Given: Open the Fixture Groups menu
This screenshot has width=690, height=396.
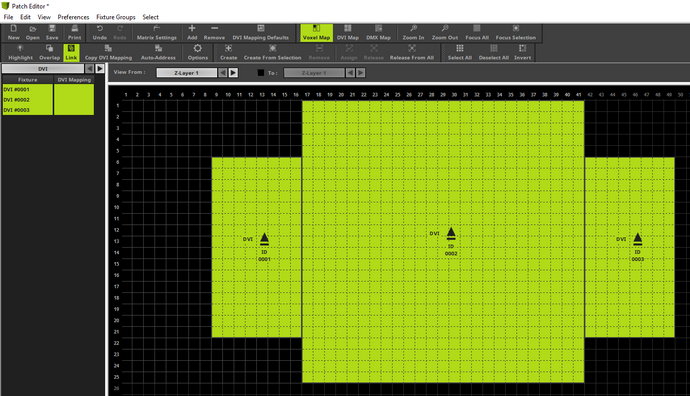Looking at the screenshot, I should (x=116, y=17).
